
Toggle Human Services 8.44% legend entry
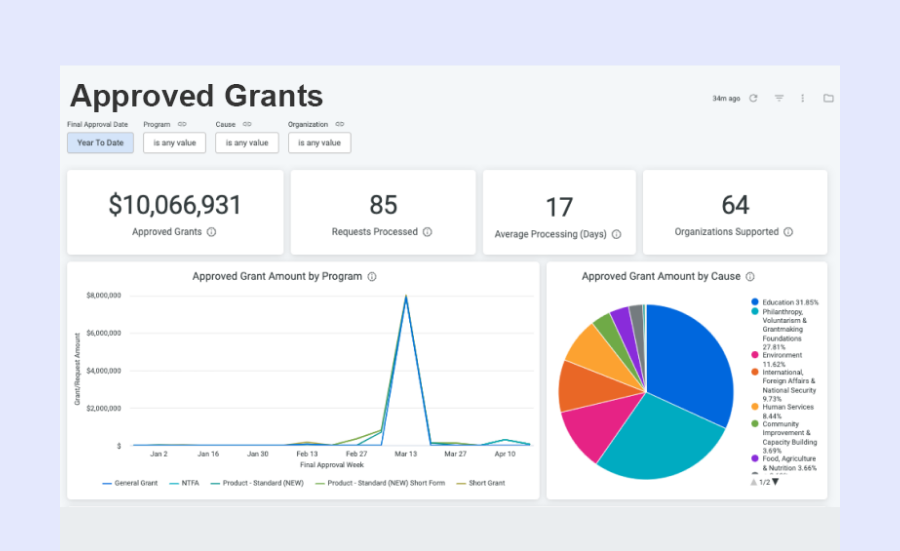[x=783, y=412]
